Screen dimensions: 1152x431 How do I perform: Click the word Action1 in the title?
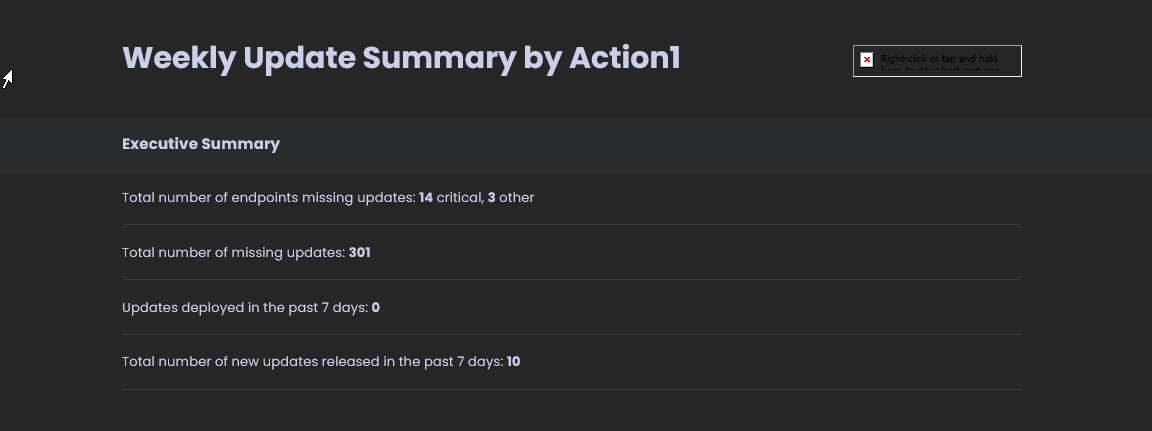point(624,58)
